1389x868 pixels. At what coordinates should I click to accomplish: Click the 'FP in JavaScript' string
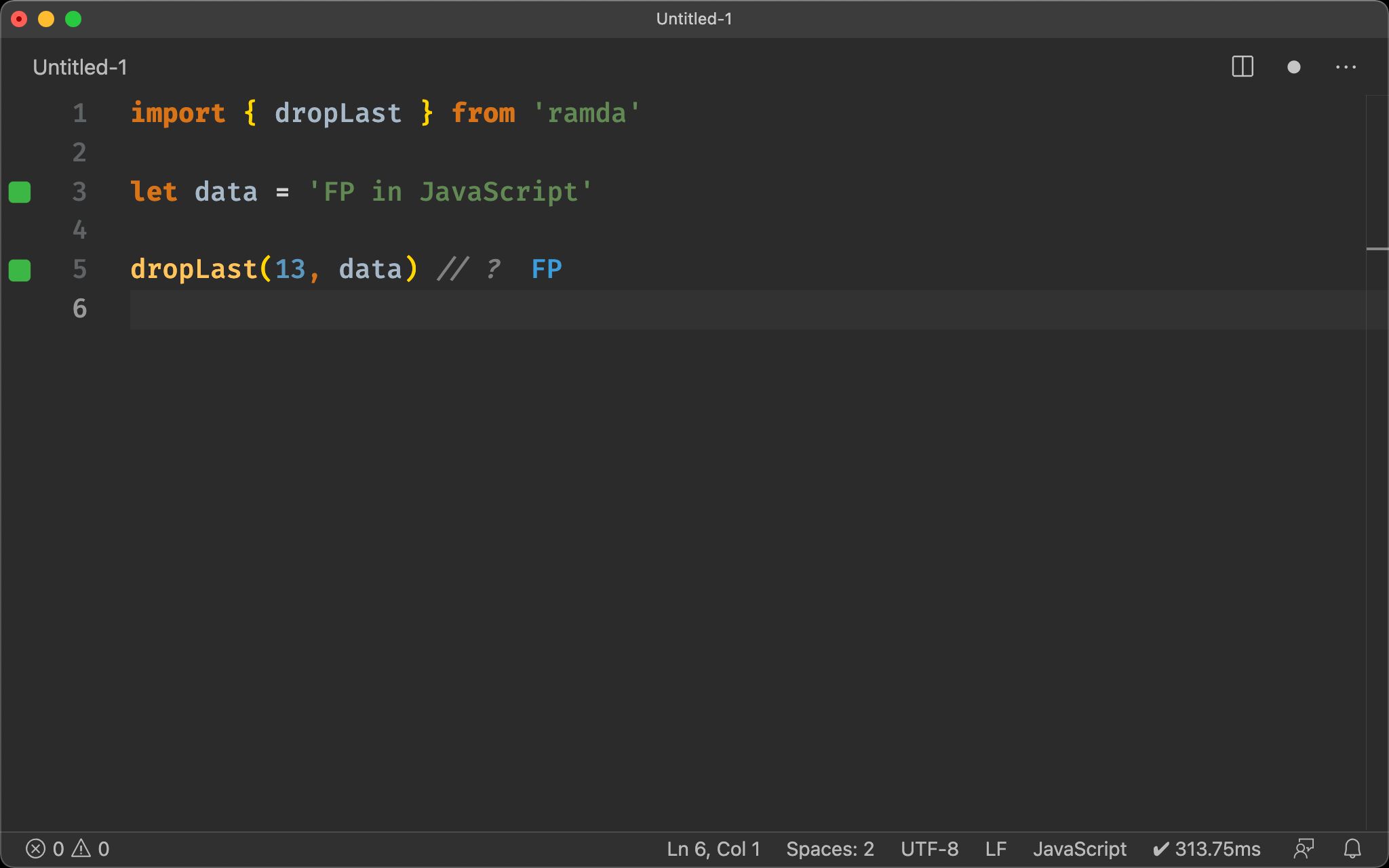[450, 192]
